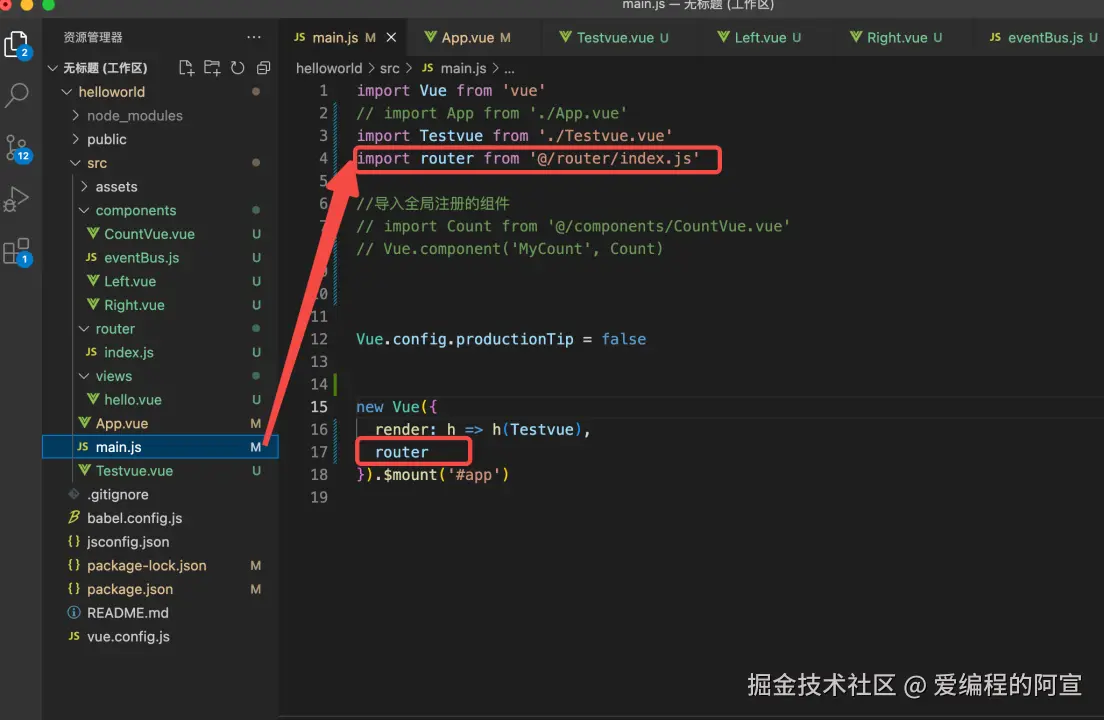Open hello.vue in the views folder

161,399
